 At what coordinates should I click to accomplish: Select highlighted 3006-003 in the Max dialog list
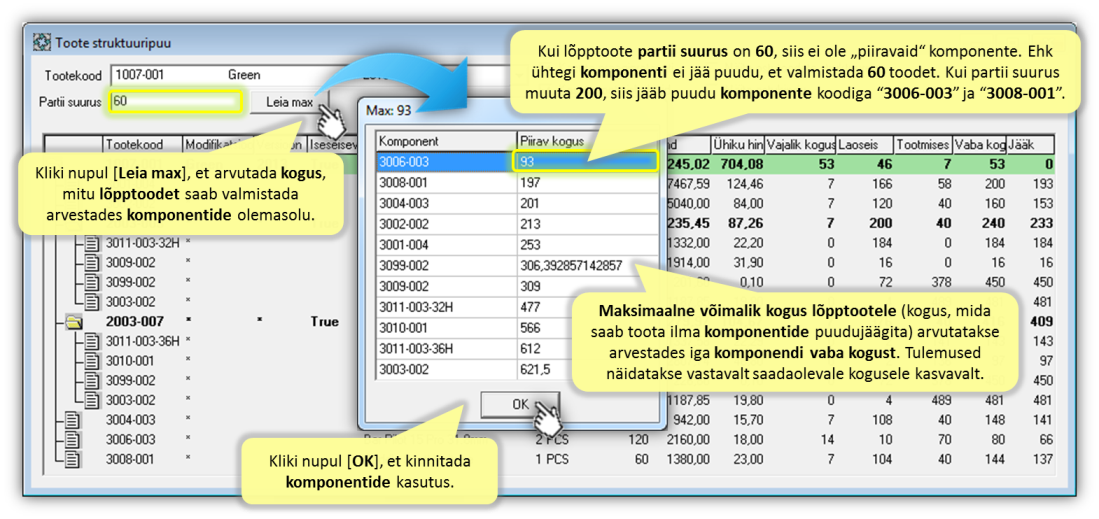click(x=446, y=161)
